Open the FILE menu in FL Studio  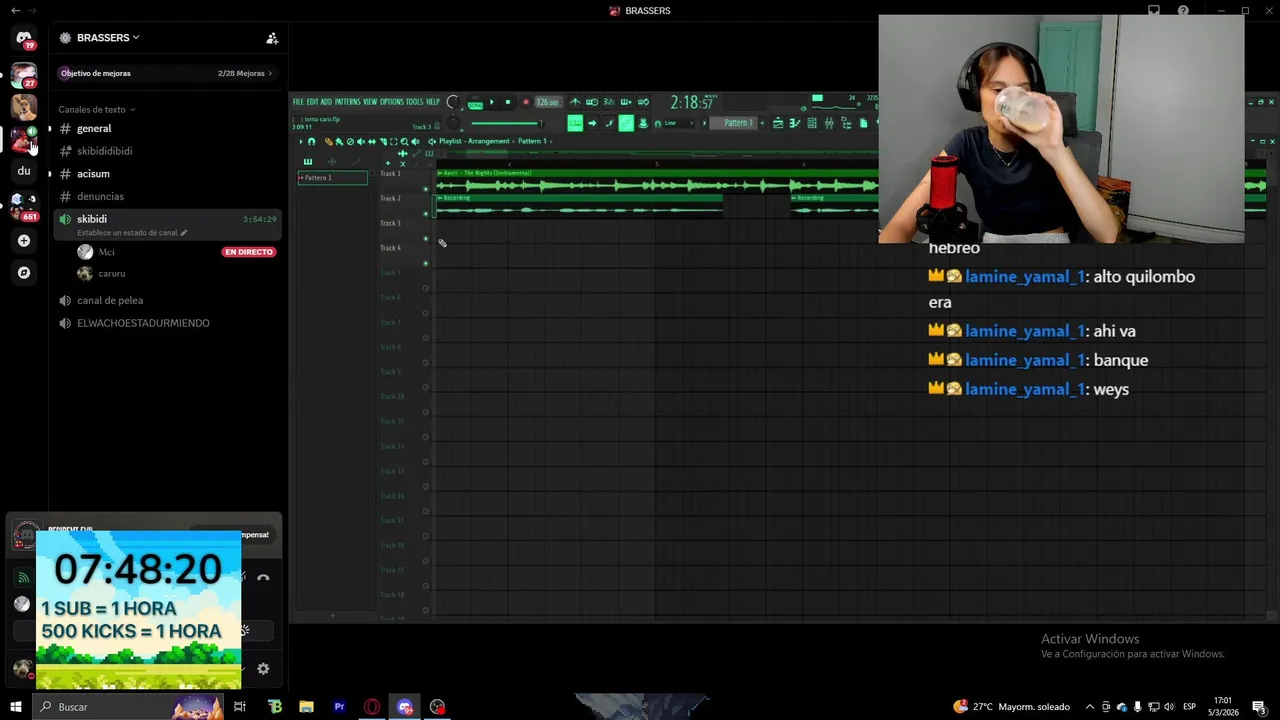(298, 102)
